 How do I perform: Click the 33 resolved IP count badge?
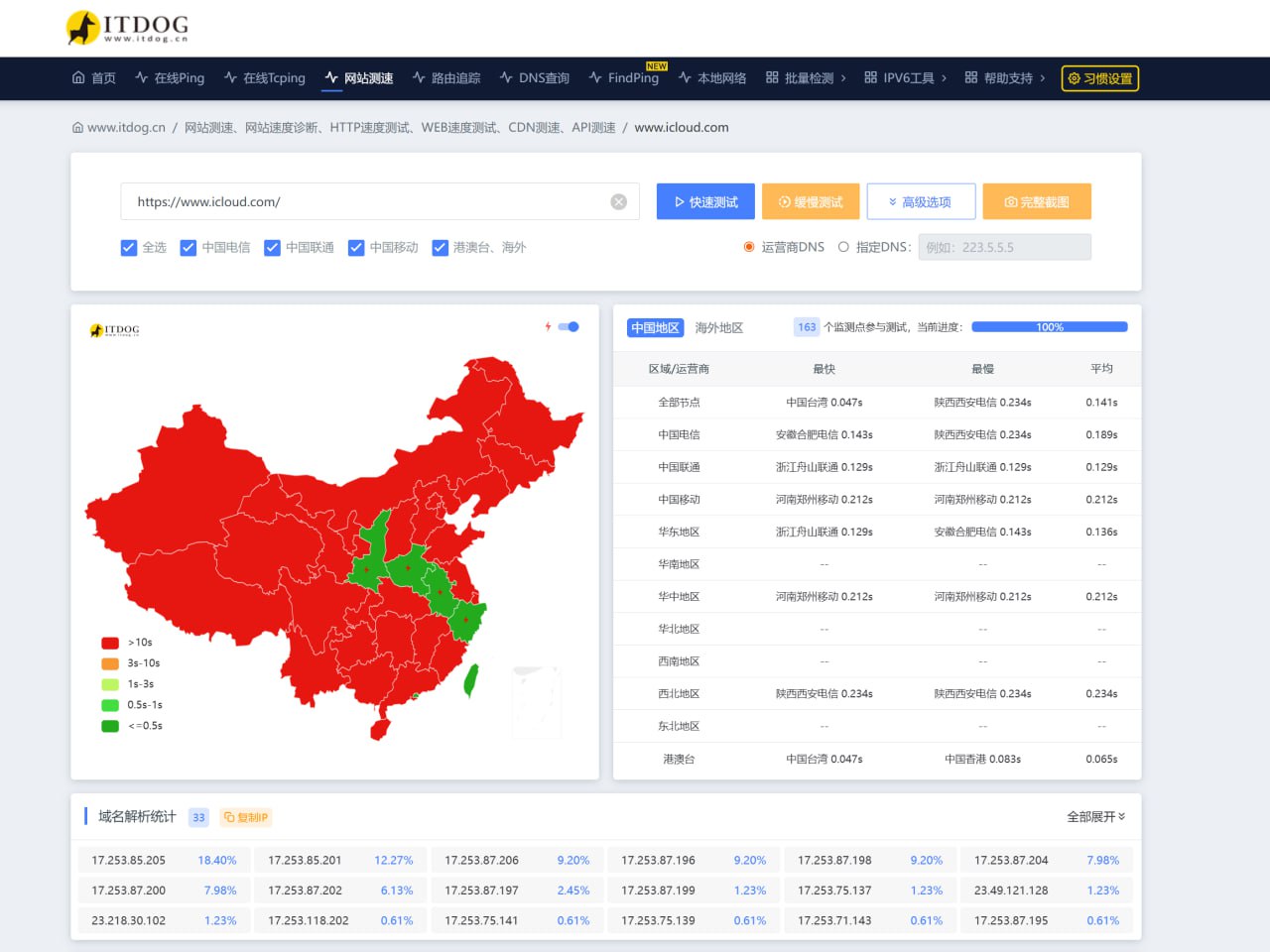click(198, 817)
